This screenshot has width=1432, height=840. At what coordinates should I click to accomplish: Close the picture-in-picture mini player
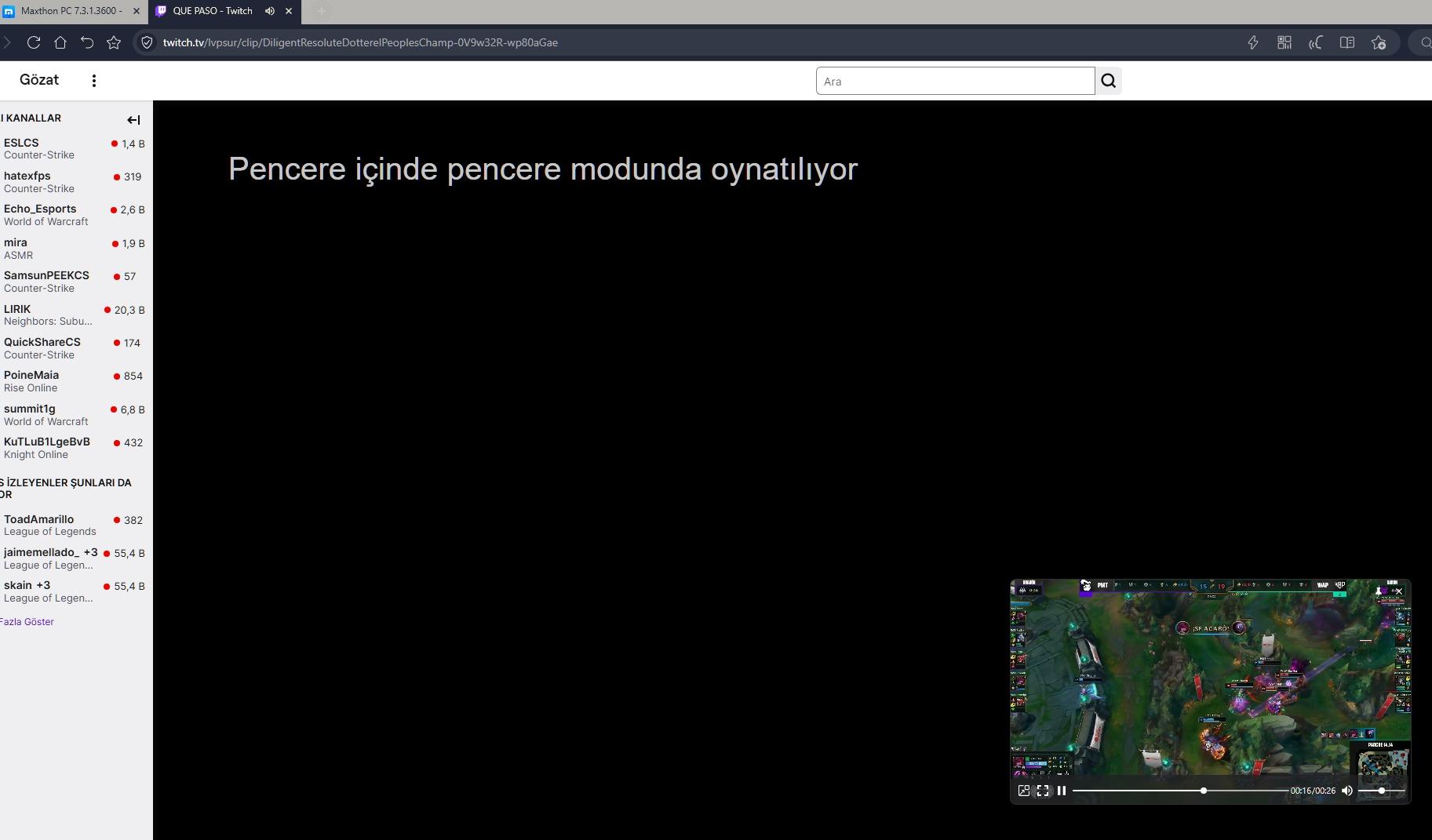tap(1398, 591)
